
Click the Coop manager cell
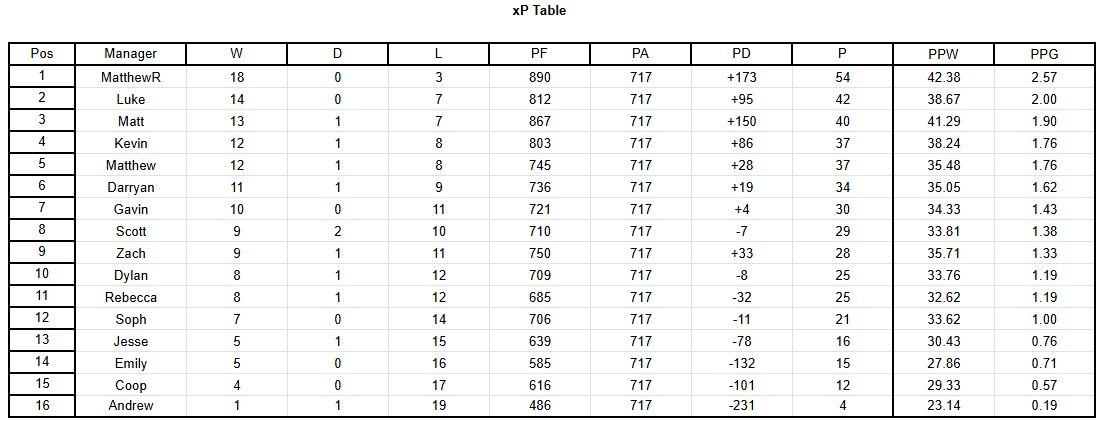click(x=130, y=385)
